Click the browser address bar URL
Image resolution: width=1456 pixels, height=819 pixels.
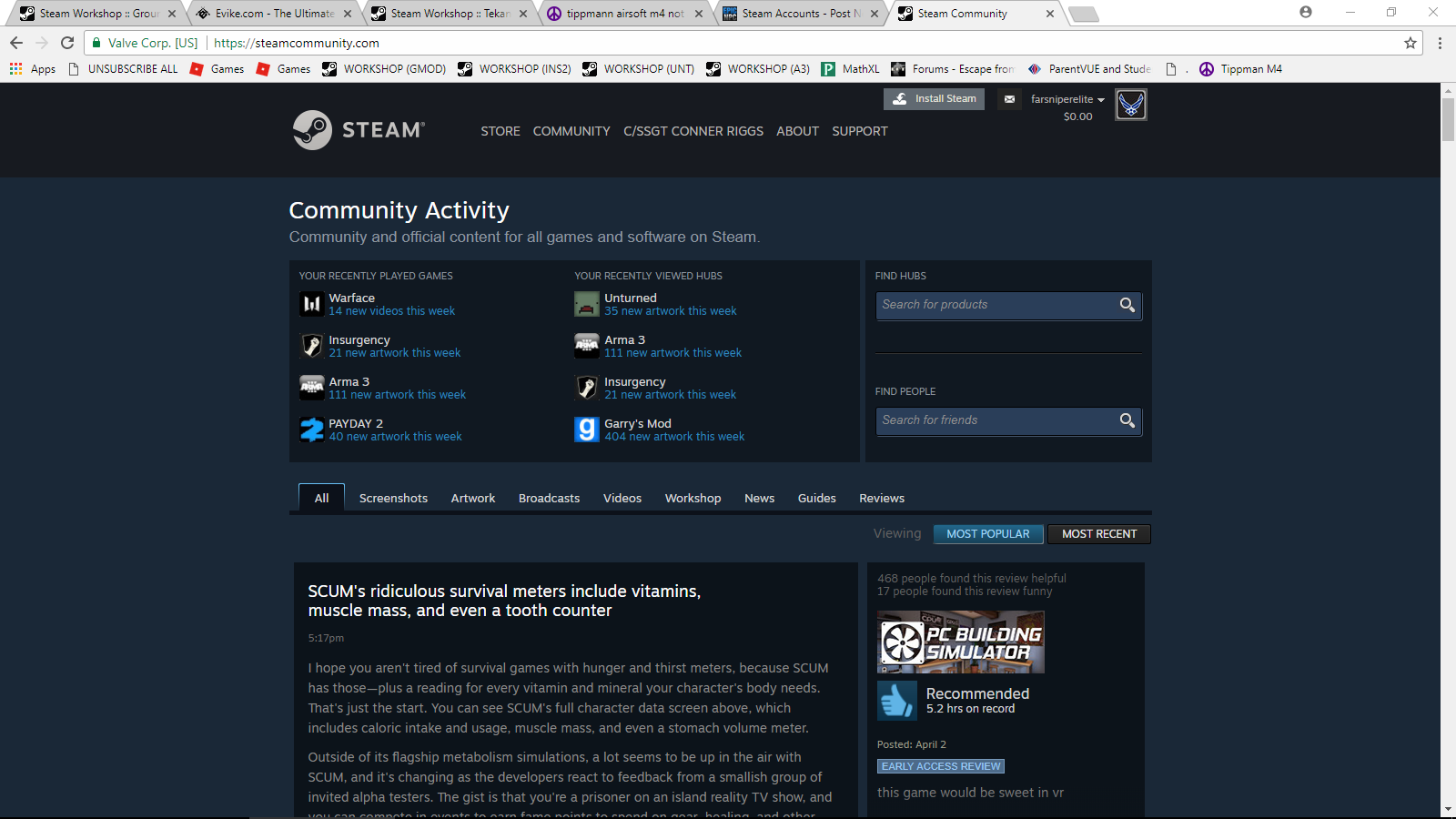(x=297, y=43)
